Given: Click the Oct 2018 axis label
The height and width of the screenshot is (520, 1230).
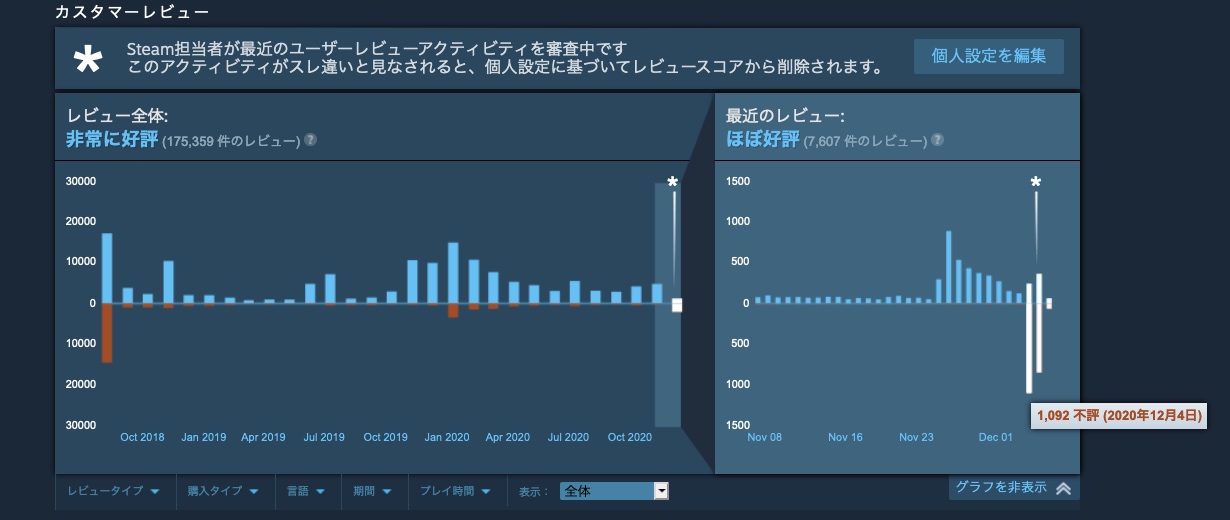Looking at the screenshot, I should (x=142, y=437).
